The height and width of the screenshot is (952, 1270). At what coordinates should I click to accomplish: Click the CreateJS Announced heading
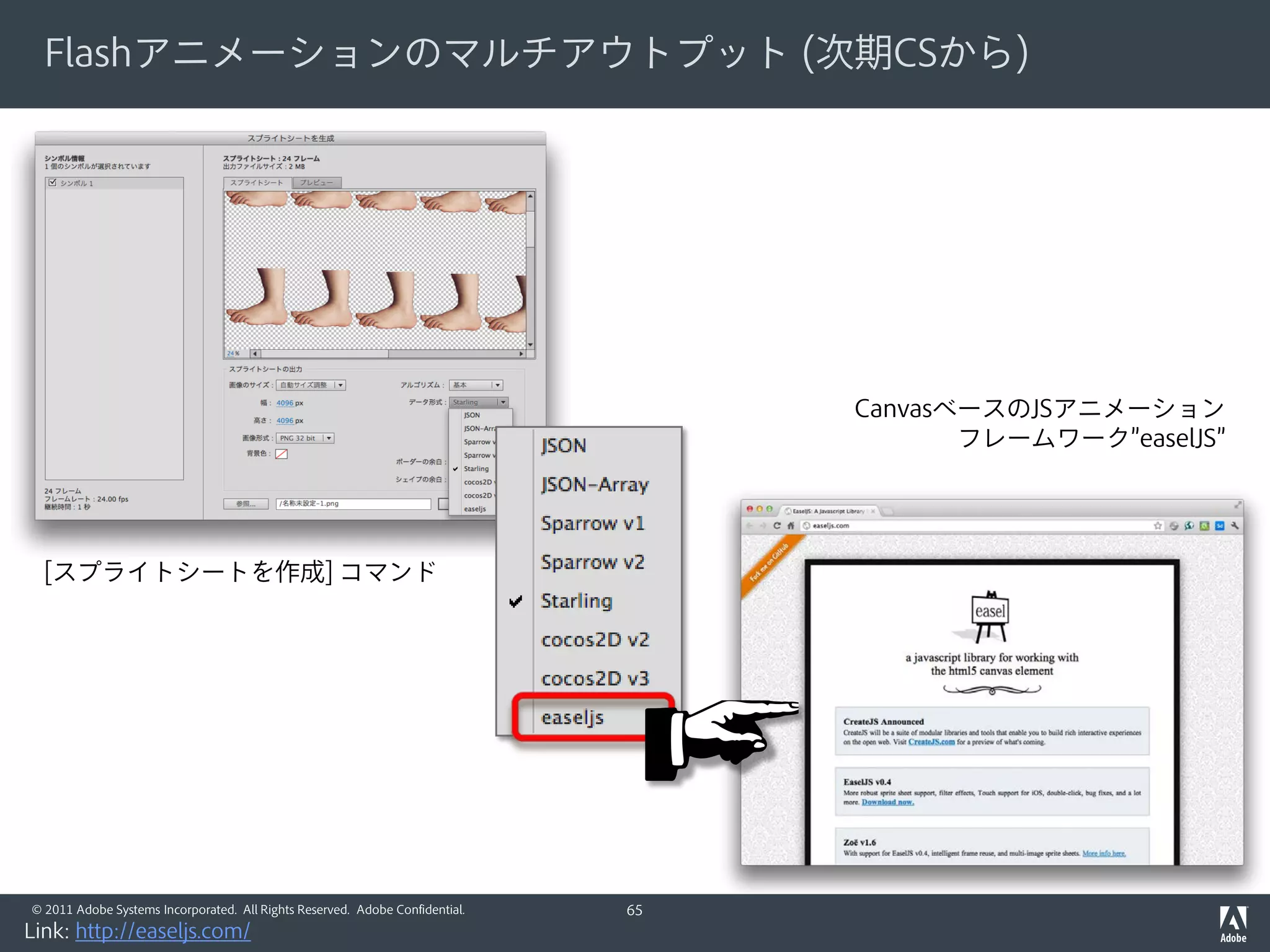pos(883,721)
